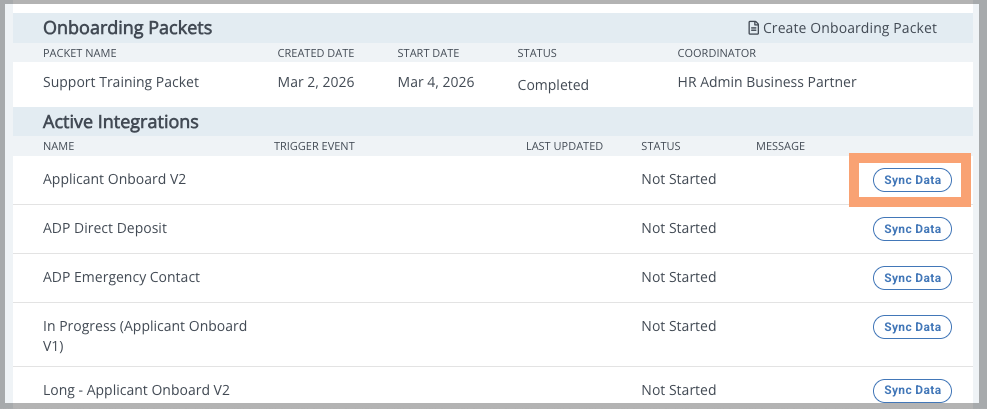The height and width of the screenshot is (409, 987).
Task: Sync Data for ADP Emergency Contact
Action: [912, 278]
